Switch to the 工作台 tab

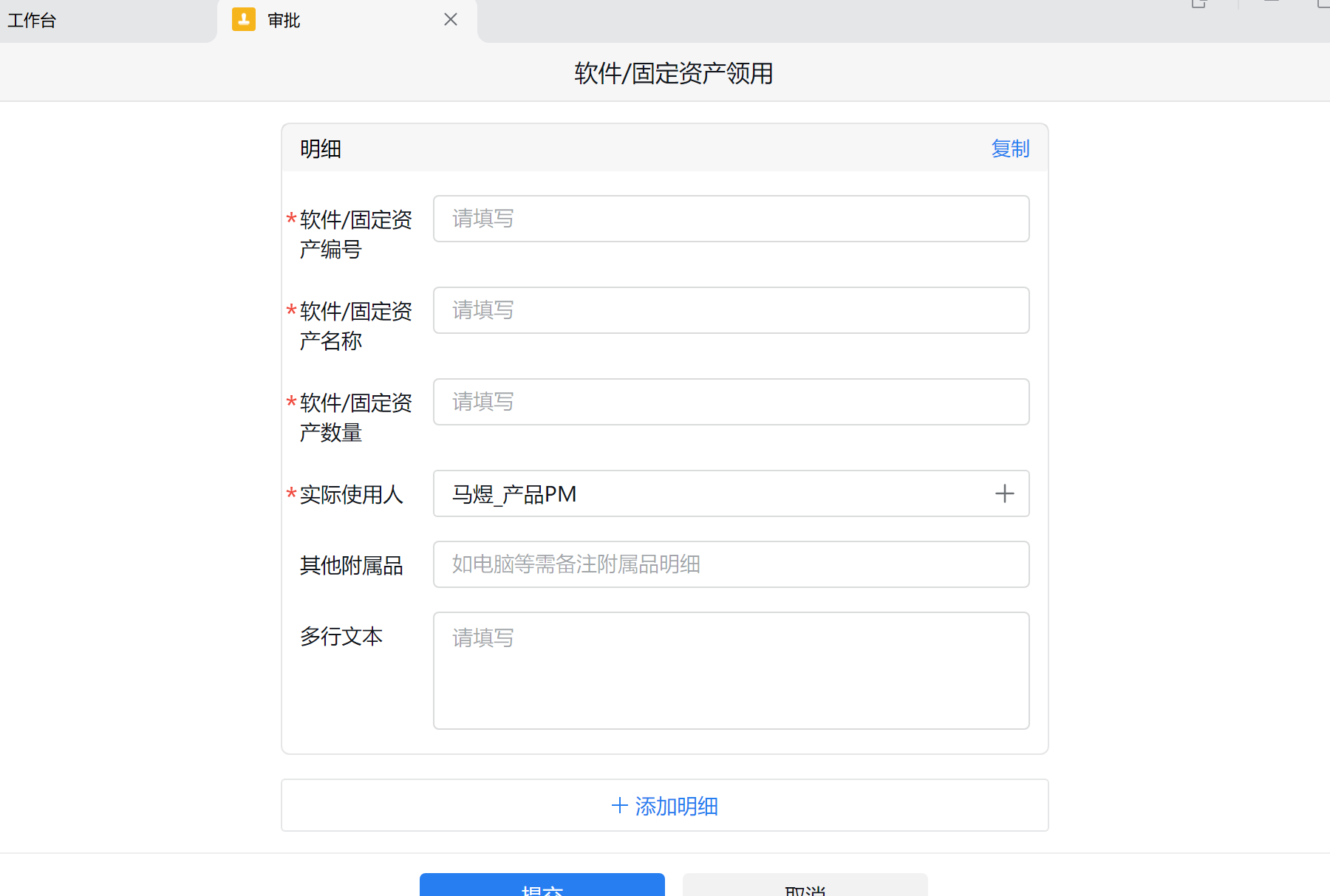pyautogui.click(x=33, y=21)
